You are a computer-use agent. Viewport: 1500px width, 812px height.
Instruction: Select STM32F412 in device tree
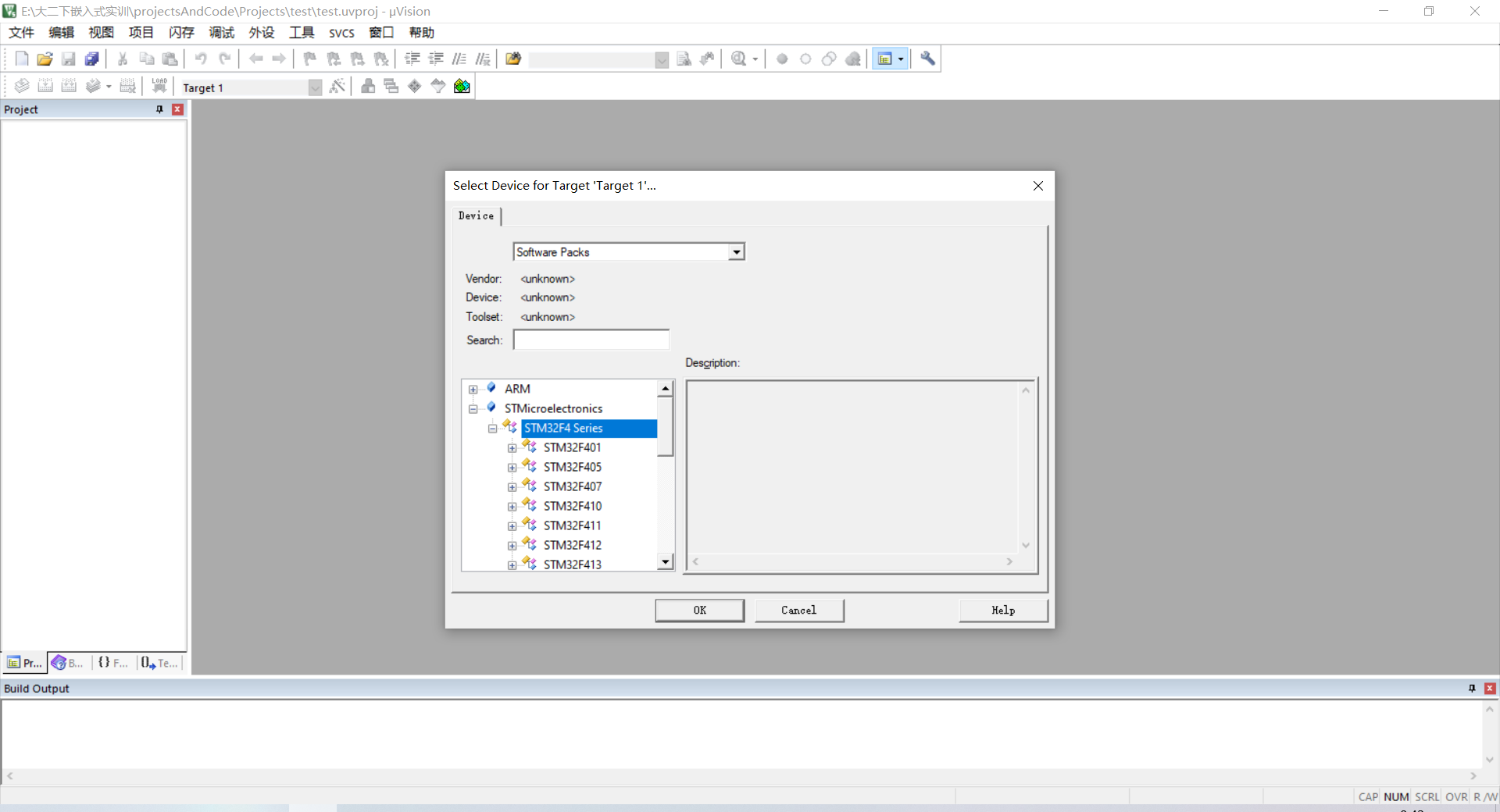573,545
